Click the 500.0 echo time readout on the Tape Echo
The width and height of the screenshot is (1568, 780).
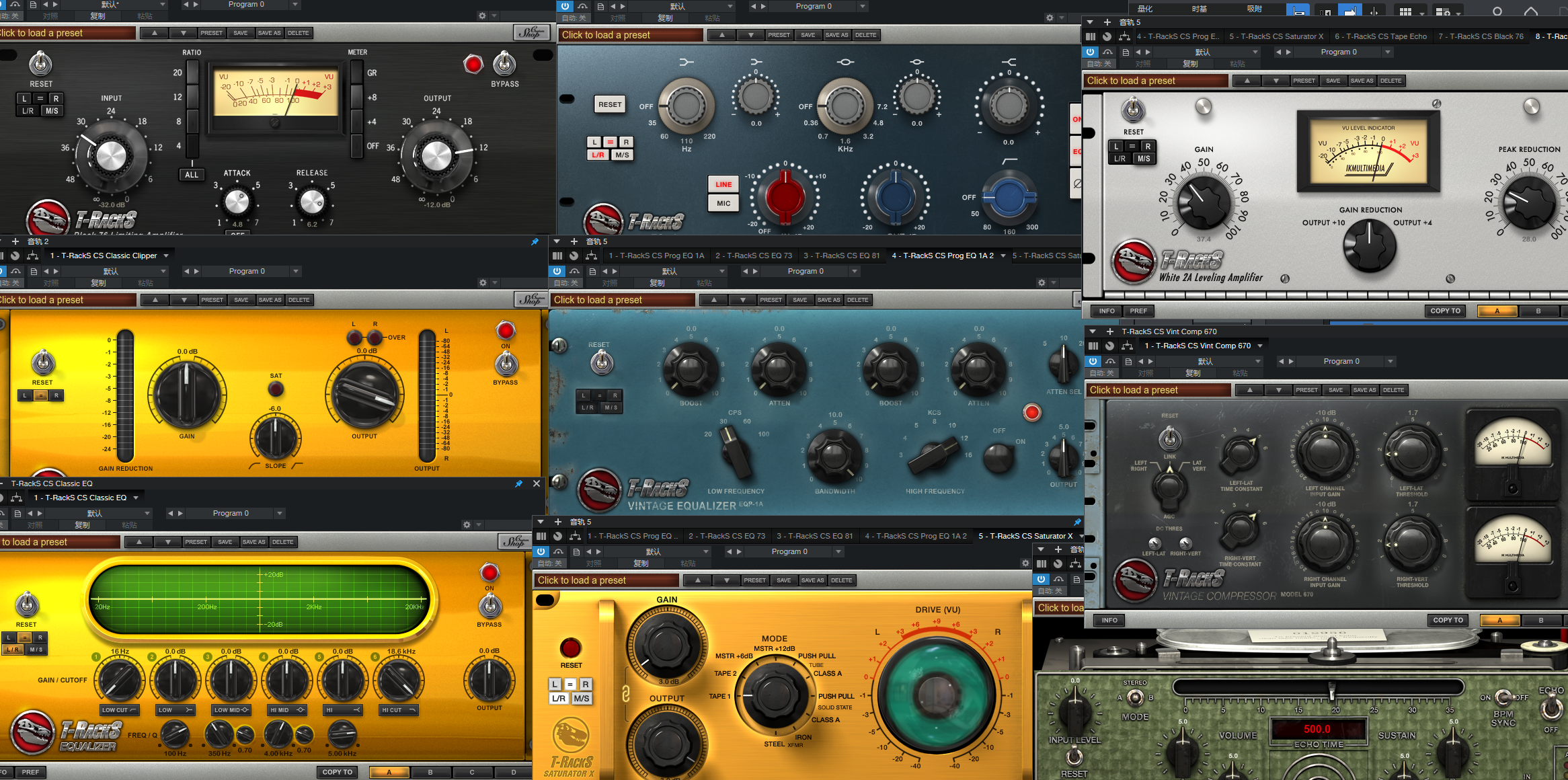click(1317, 729)
